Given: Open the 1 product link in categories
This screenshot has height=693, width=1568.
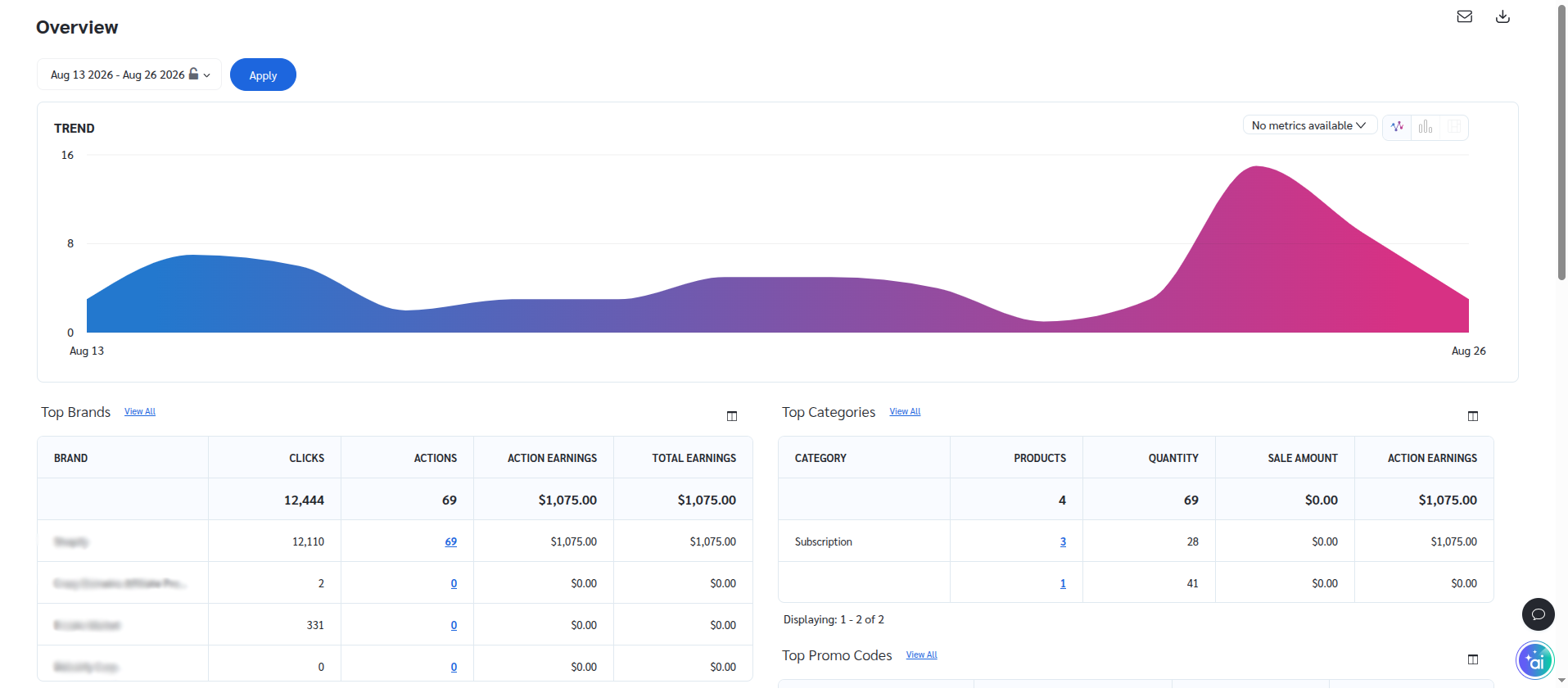Looking at the screenshot, I should [1063, 583].
